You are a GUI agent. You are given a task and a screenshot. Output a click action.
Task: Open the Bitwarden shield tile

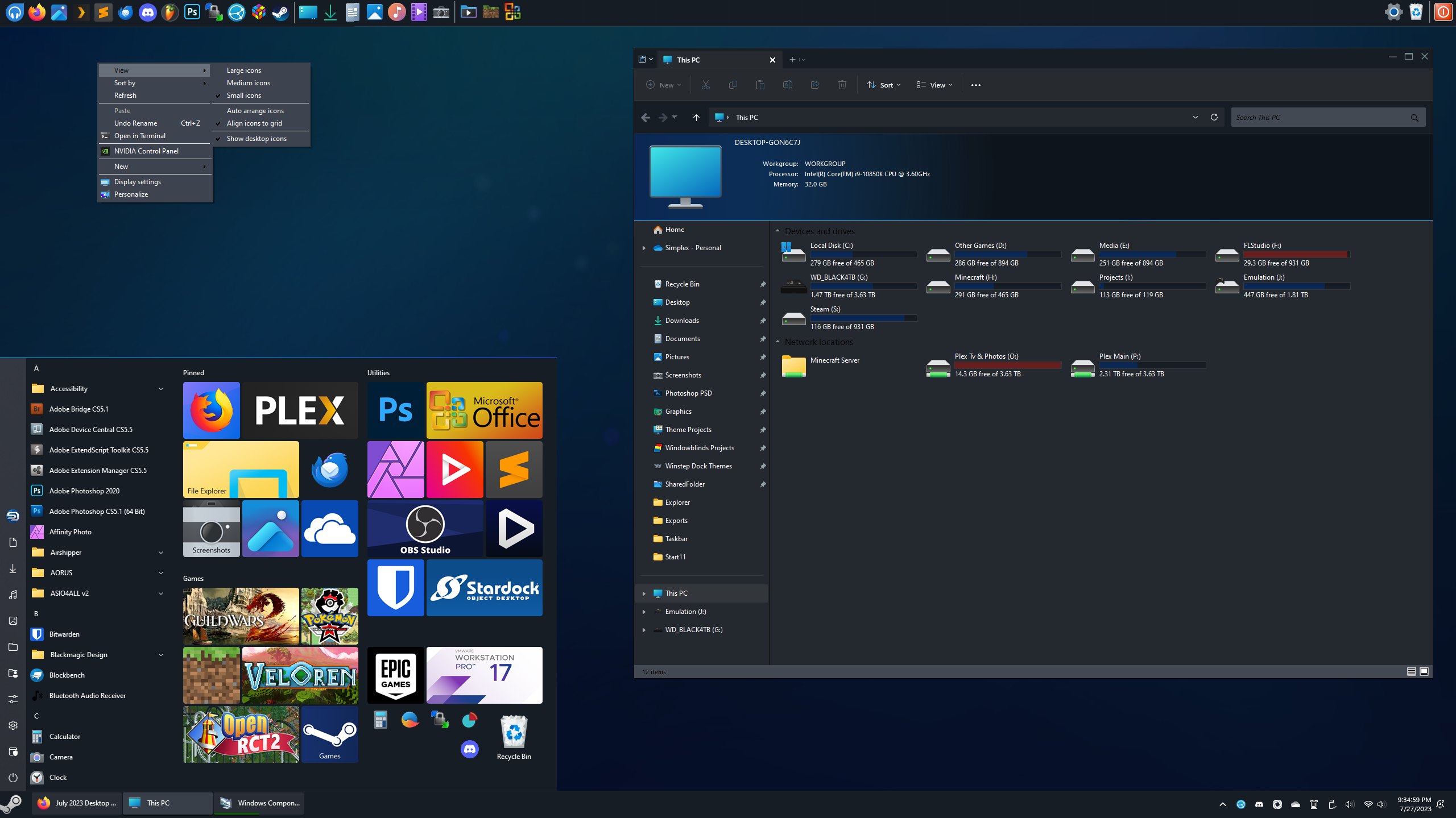click(x=395, y=587)
